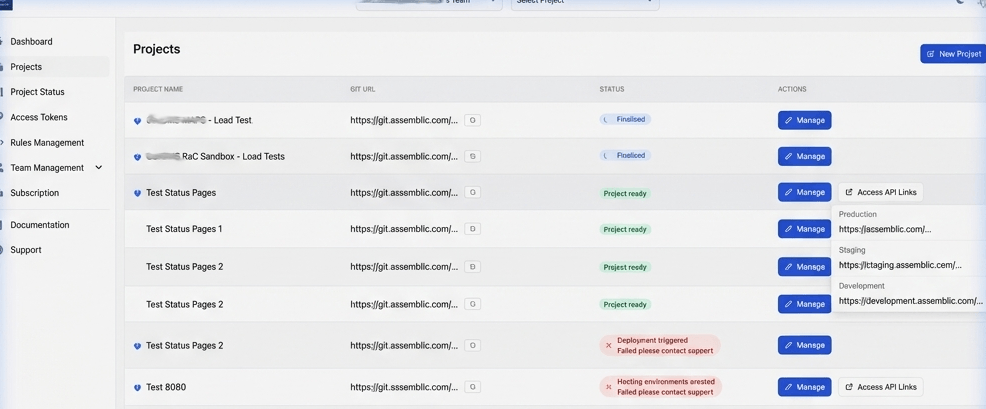
Task: Go to Project Status in the sidebar
Action: coord(37,92)
